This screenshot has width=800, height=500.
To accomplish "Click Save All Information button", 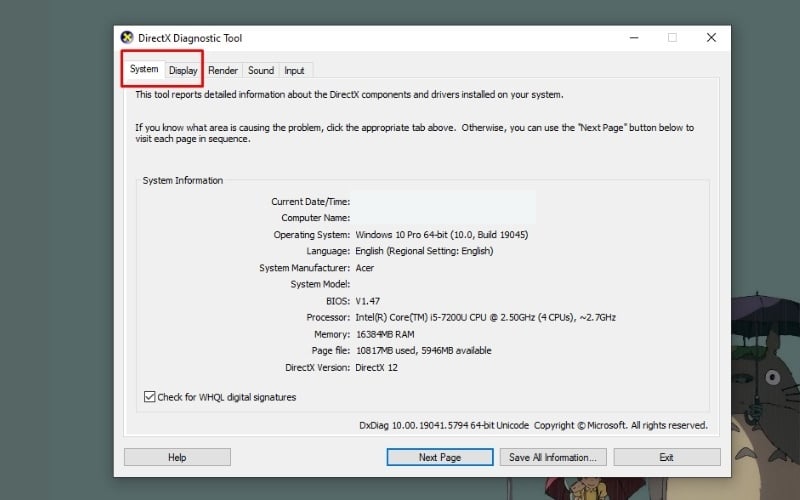I will (552, 457).
